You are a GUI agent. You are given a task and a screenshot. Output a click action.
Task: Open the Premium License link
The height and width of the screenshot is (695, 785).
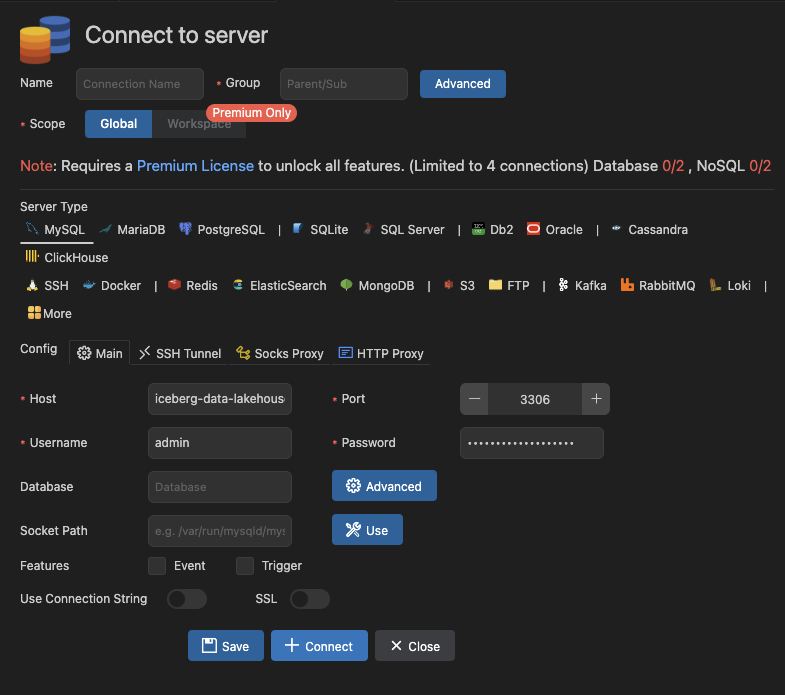click(x=195, y=166)
